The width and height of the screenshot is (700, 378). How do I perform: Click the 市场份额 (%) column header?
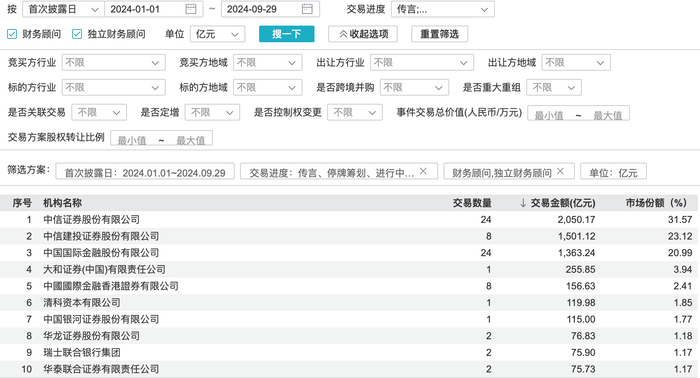[x=656, y=203]
